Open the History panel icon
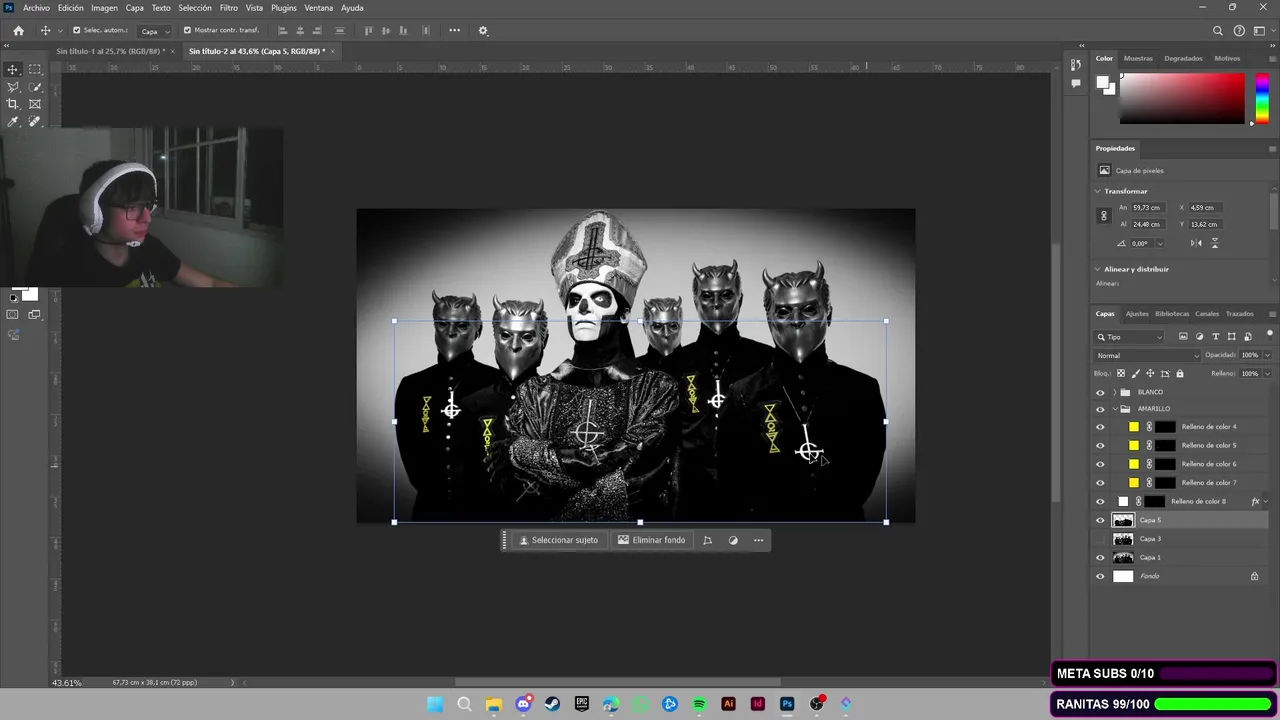This screenshot has height=720, width=1280. point(1076,65)
